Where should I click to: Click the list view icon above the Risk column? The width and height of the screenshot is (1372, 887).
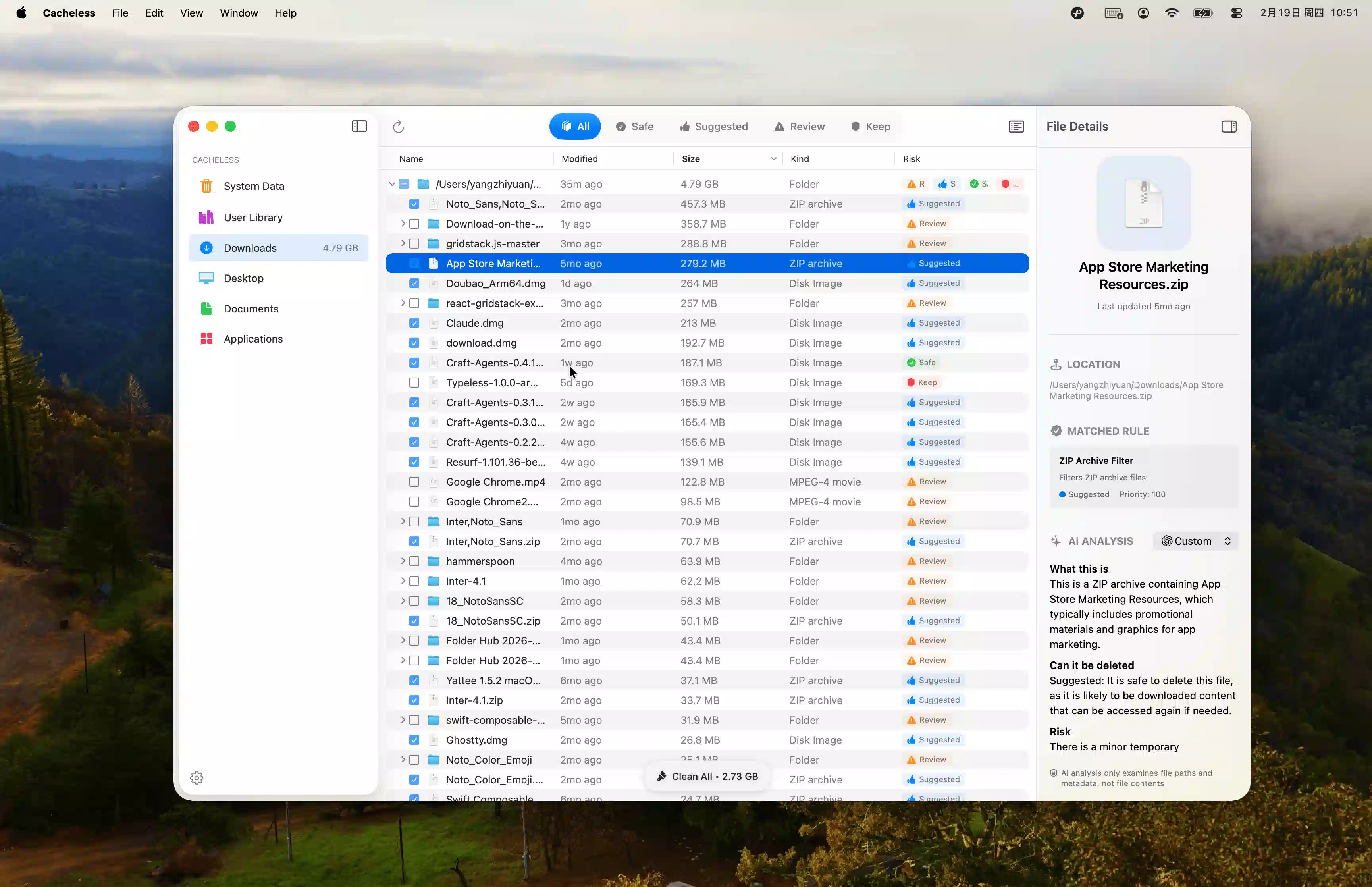click(x=1016, y=126)
